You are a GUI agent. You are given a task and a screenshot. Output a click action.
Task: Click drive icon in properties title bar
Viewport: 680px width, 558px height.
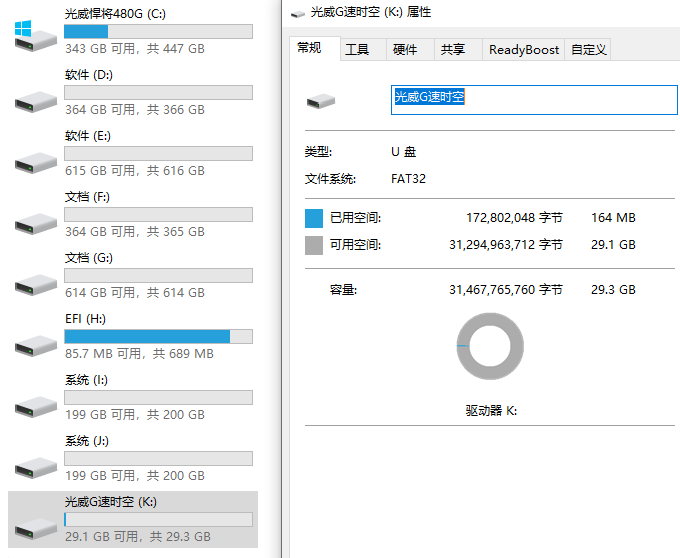pos(298,14)
